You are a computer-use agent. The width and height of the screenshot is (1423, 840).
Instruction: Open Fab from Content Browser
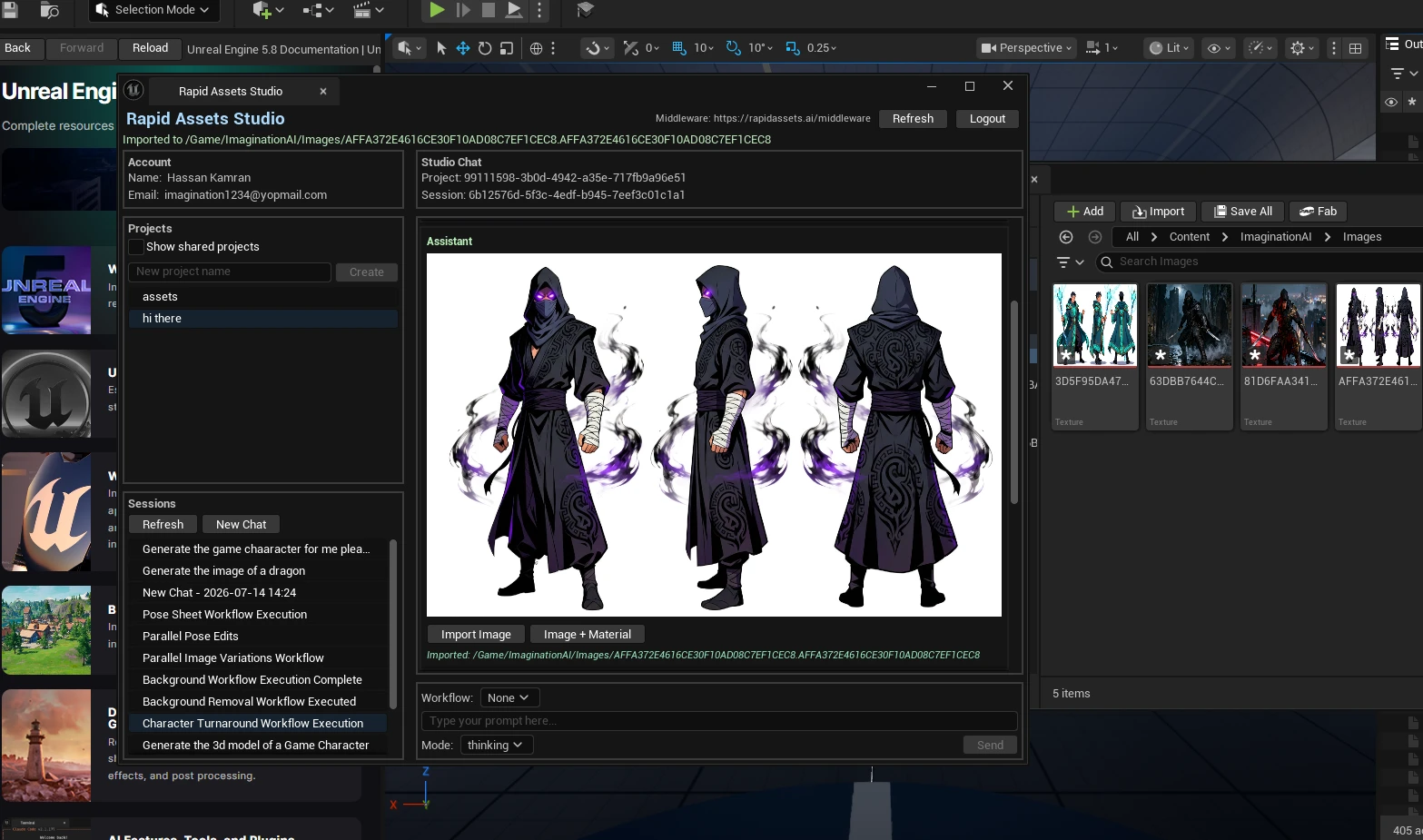1318,212
